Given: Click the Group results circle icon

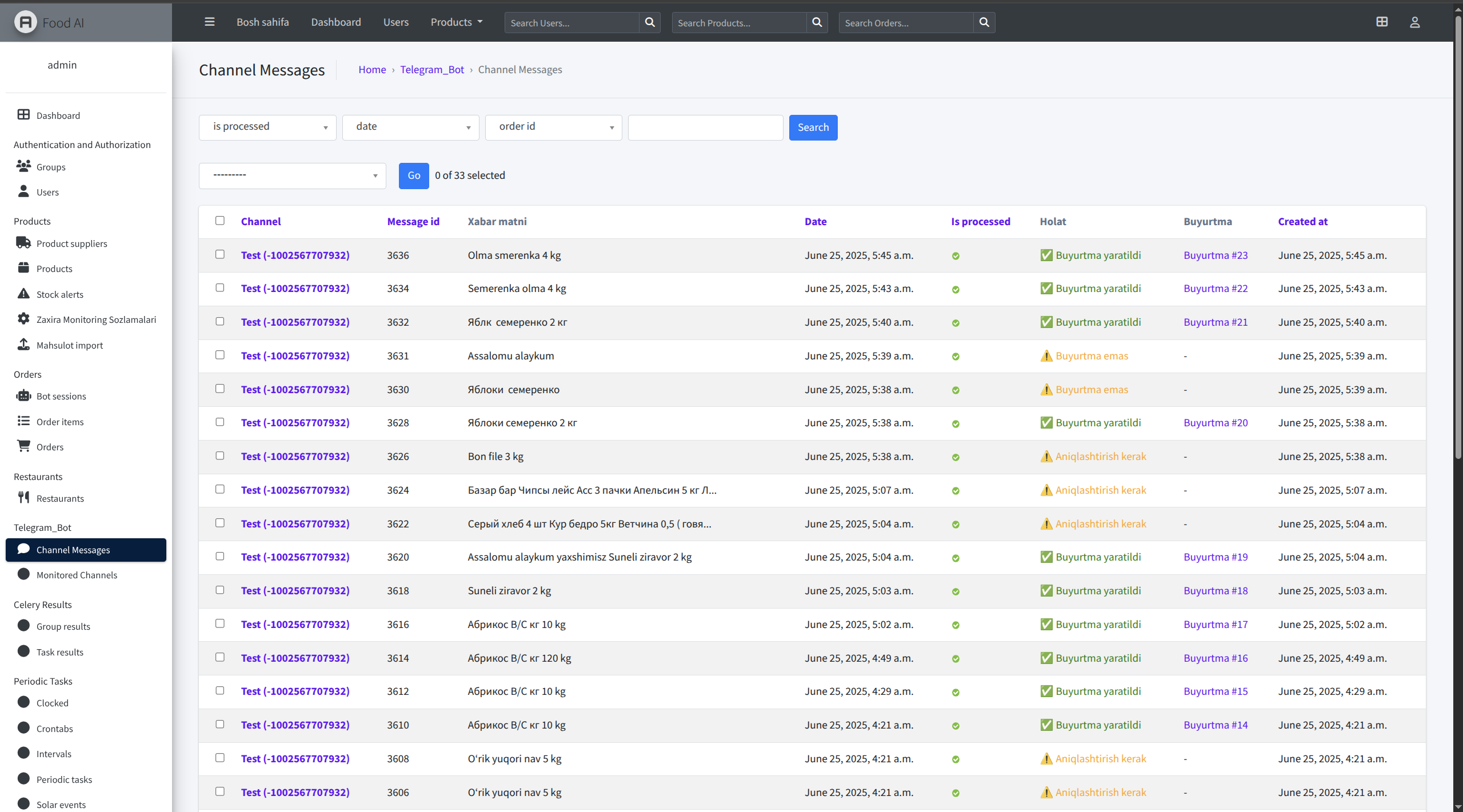Looking at the screenshot, I should pyautogui.click(x=23, y=626).
